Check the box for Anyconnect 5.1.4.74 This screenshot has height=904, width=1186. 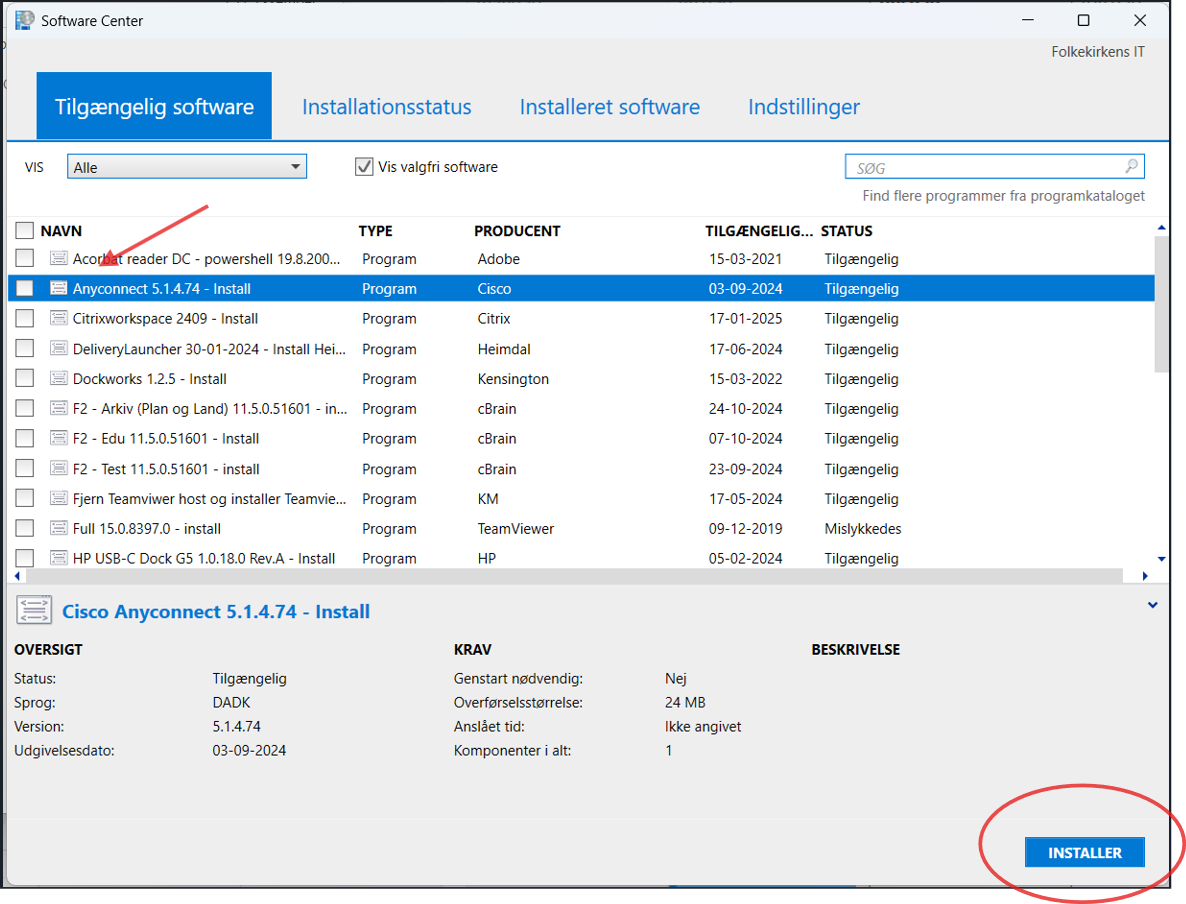coord(25,288)
